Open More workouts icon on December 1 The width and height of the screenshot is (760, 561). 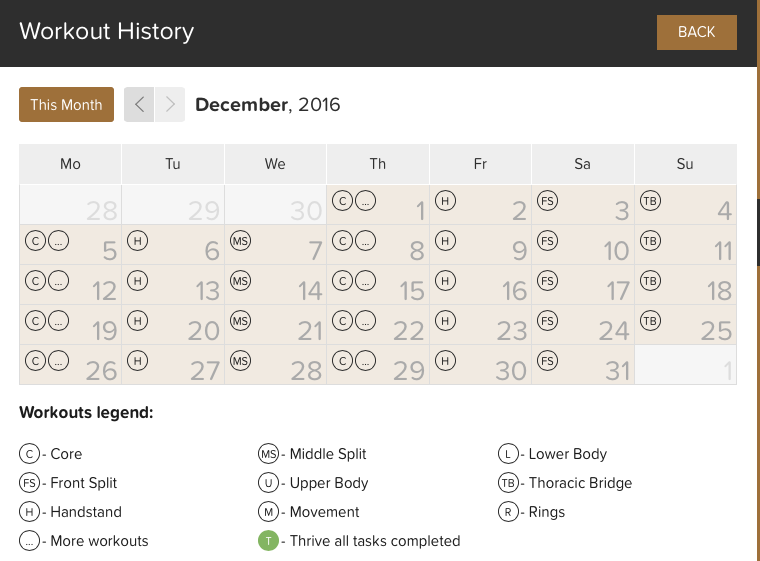pos(365,201)
